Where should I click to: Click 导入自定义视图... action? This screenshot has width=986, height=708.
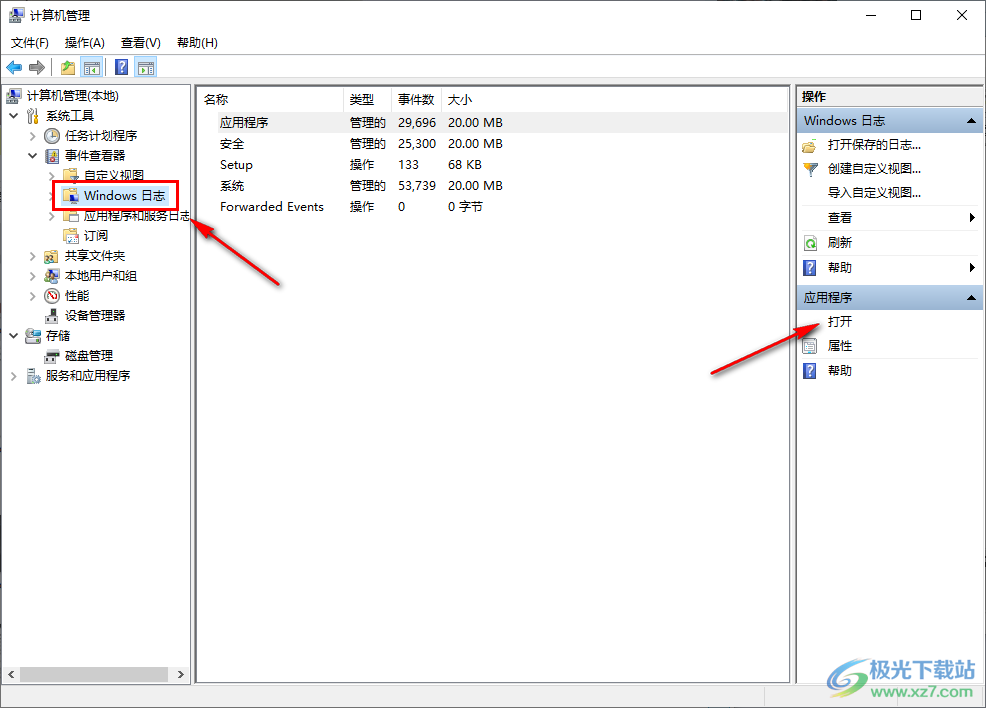pyautogui.click(x=874, y=193)
